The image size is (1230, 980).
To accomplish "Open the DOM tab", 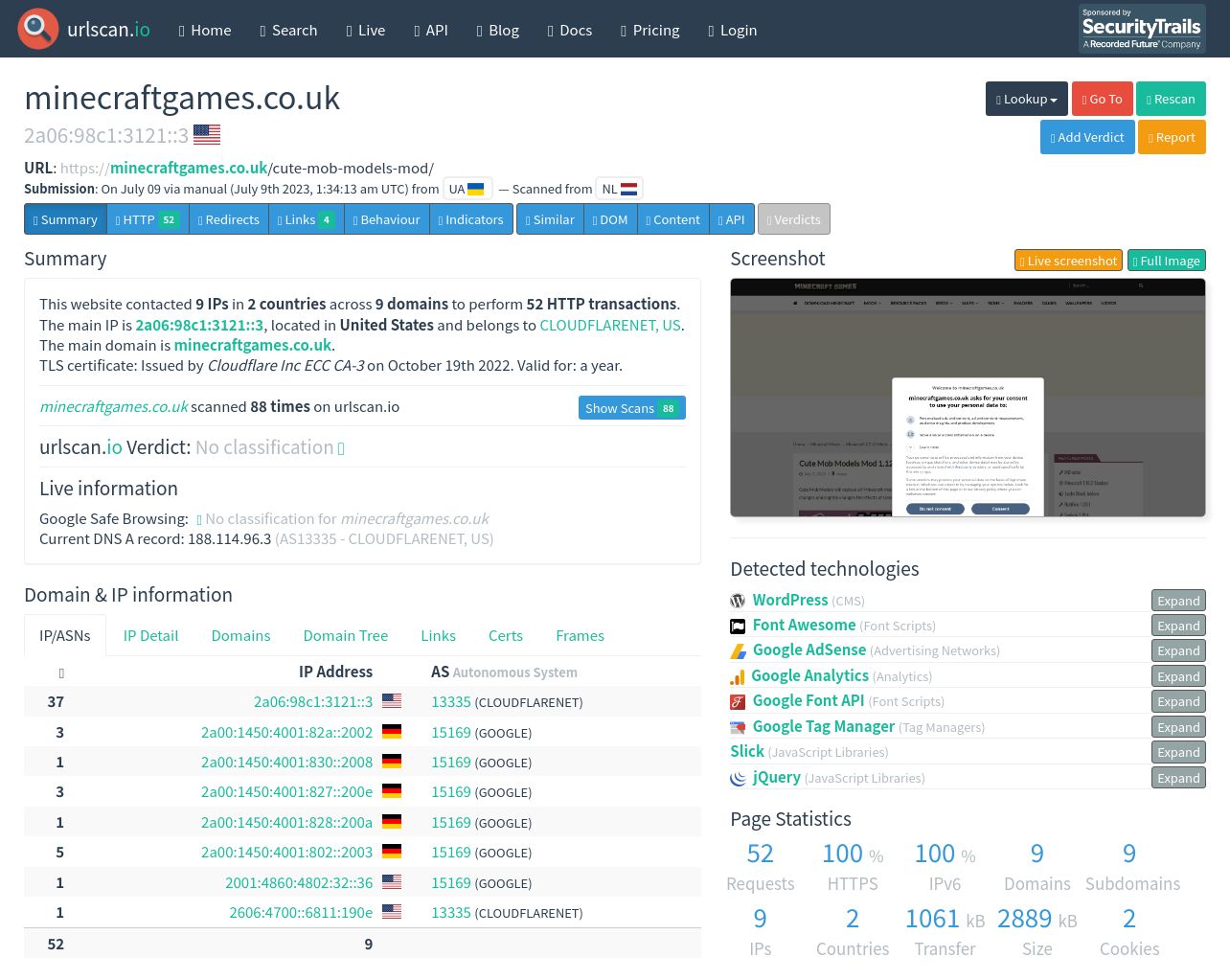I will pos(610,219).
